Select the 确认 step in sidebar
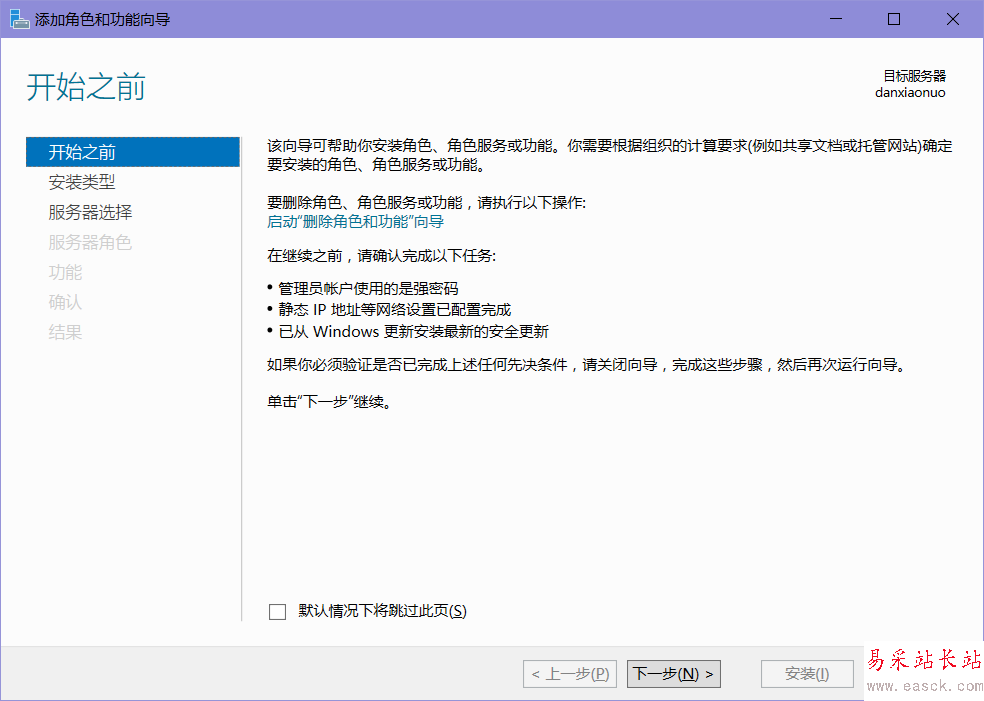The image size is (984, 701). click(x=65, y=302)
